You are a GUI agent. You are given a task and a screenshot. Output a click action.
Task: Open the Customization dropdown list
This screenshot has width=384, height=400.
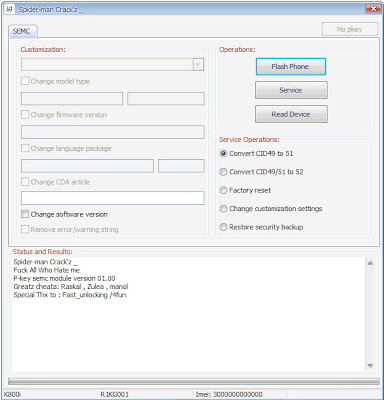[x=198, y=64]
